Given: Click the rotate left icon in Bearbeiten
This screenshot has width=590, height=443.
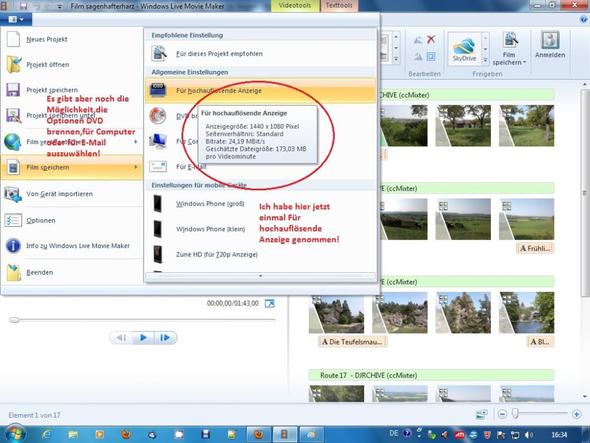Looking at the screenshot, I should coord(418,40).
